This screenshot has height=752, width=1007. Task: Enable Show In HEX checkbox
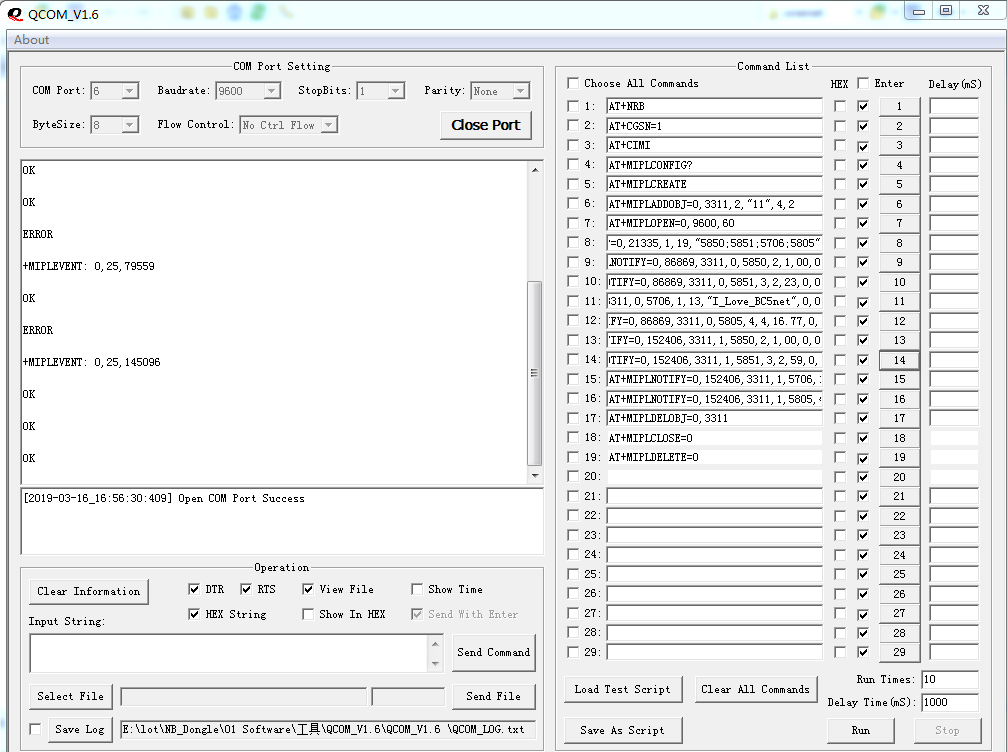coord(308,614)
